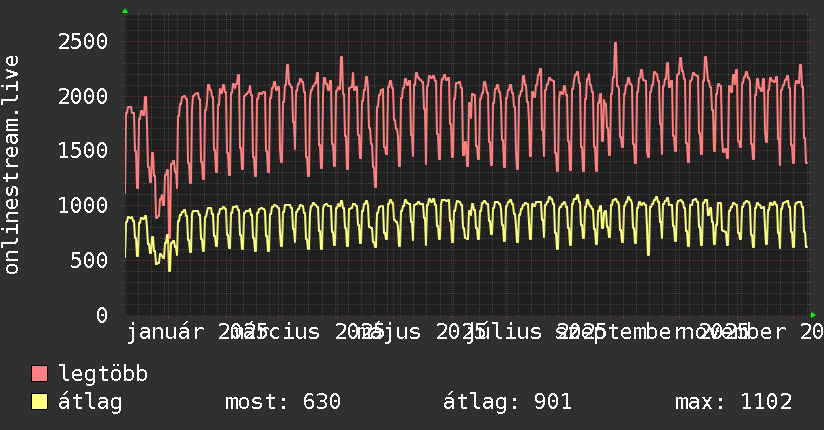Screen dimensions: 824x430
Task: Click the y-axis label 2000
Action: tap(83, 96)
